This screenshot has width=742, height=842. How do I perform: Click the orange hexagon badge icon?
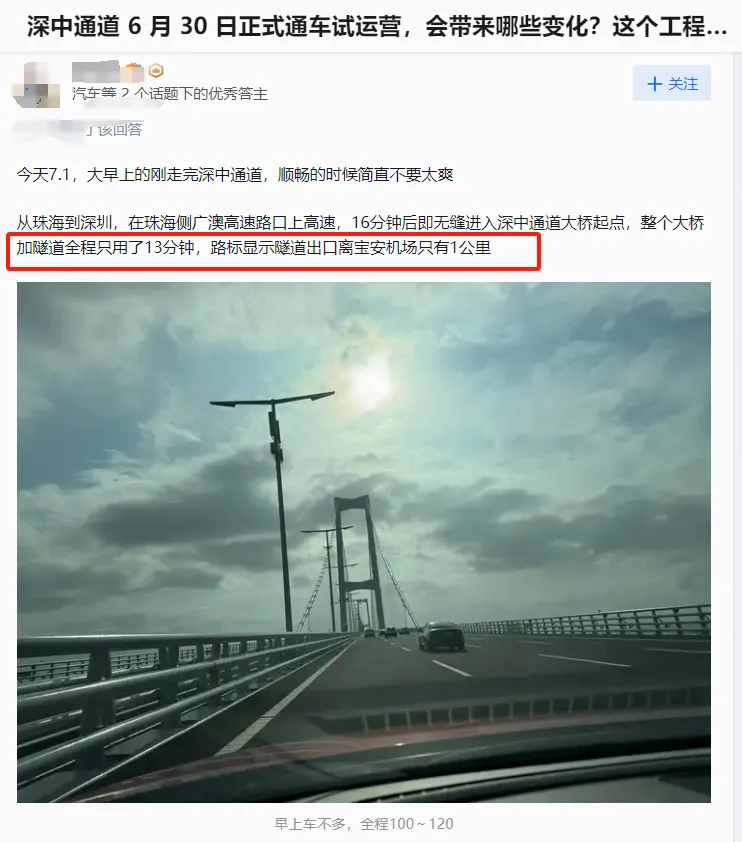tap(156, 70)
